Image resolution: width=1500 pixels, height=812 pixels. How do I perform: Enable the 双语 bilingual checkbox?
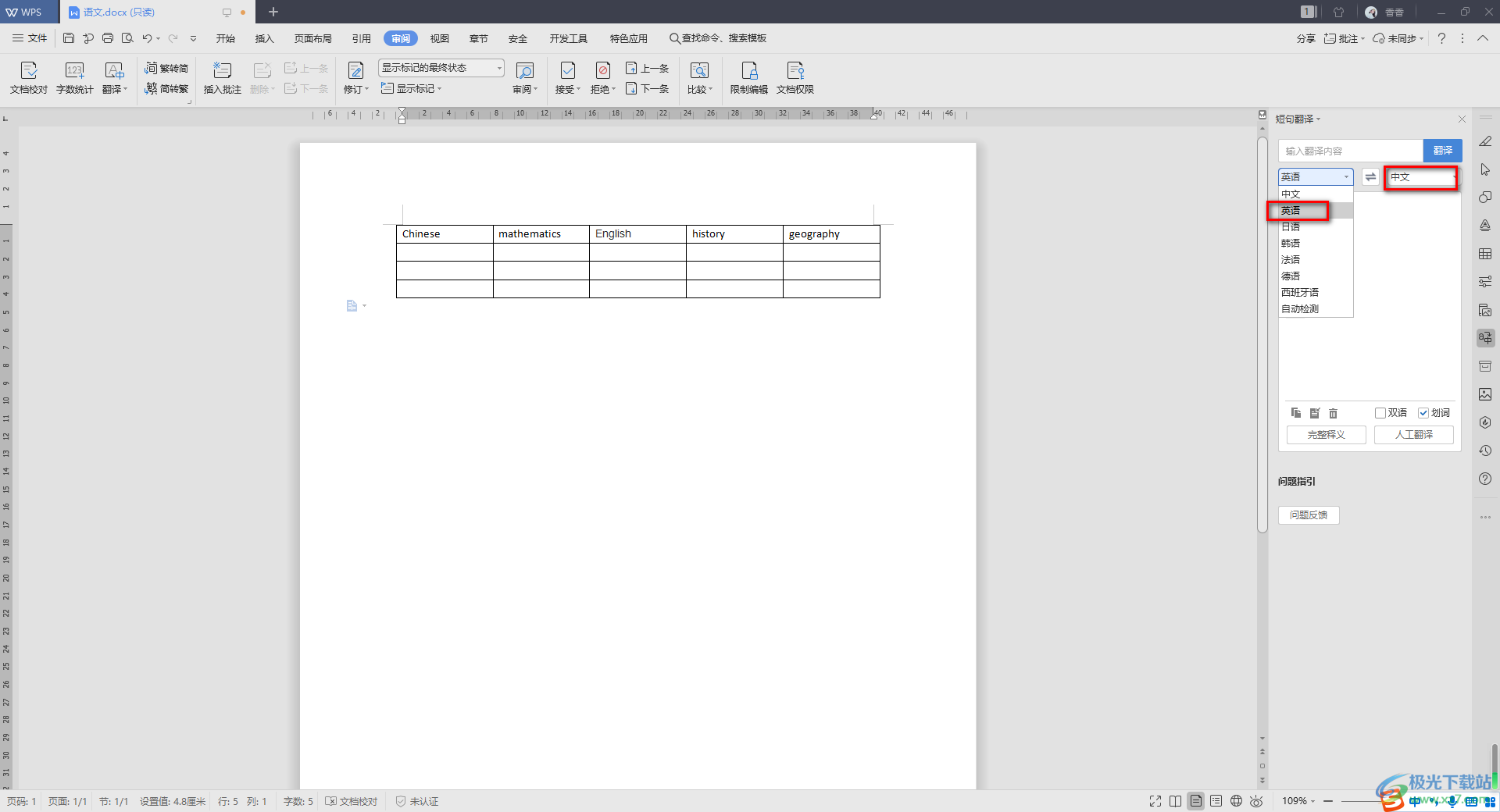pos(1380,413)
